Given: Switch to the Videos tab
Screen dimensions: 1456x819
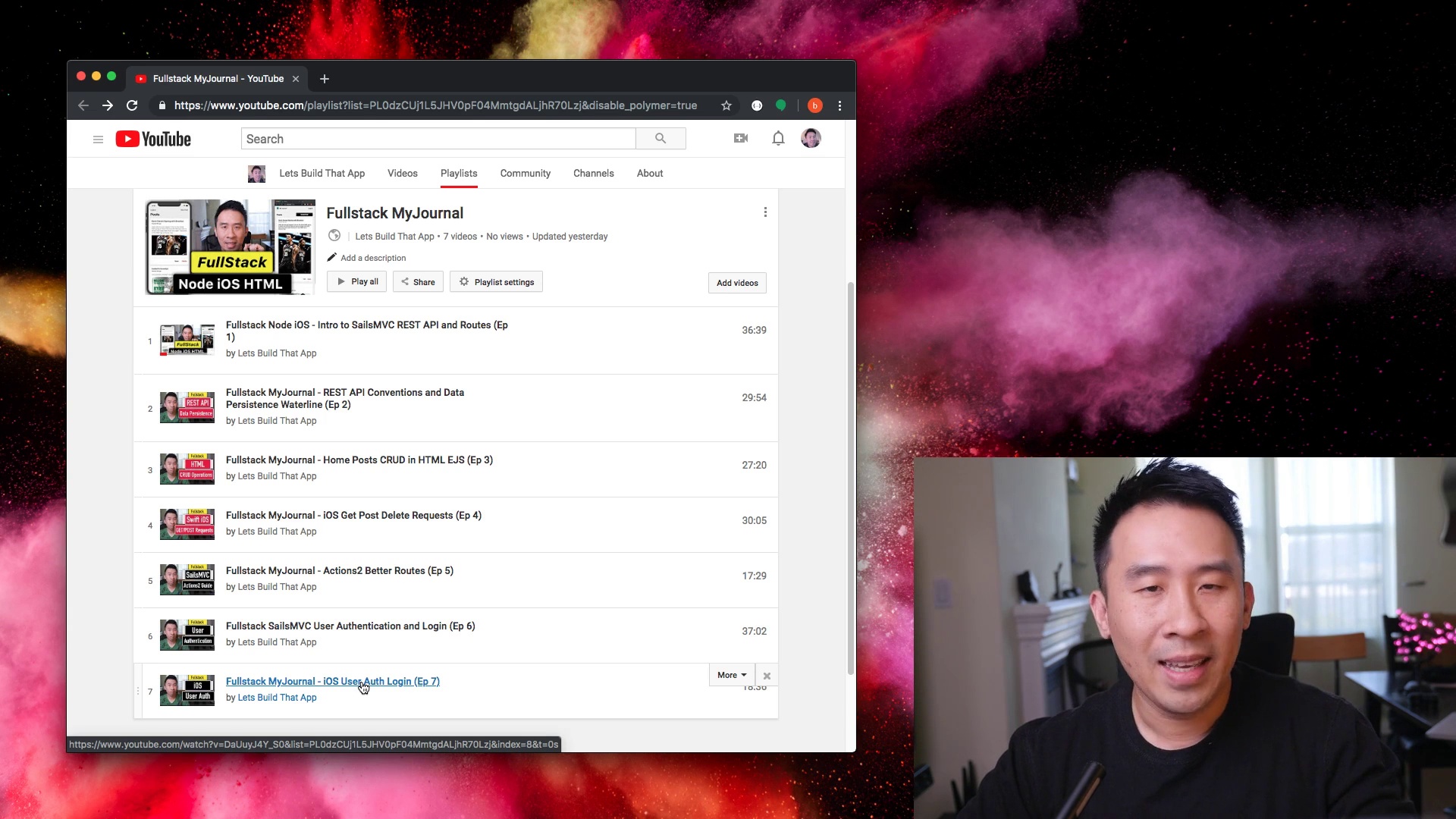Looking at the screenshot, I should click(x=403, y=174).
